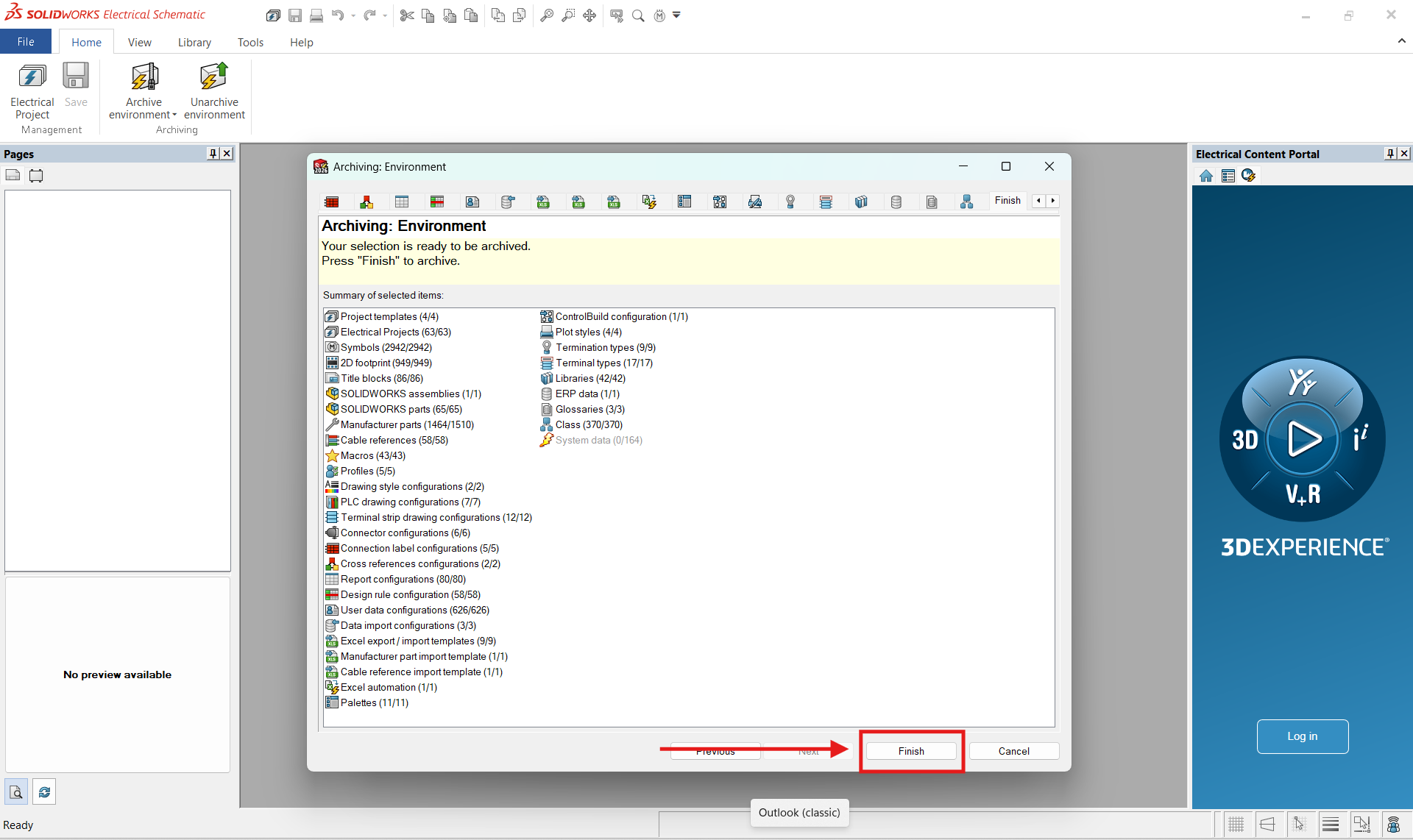Toggle snap to grid in status bar

tap(1299, 825)
